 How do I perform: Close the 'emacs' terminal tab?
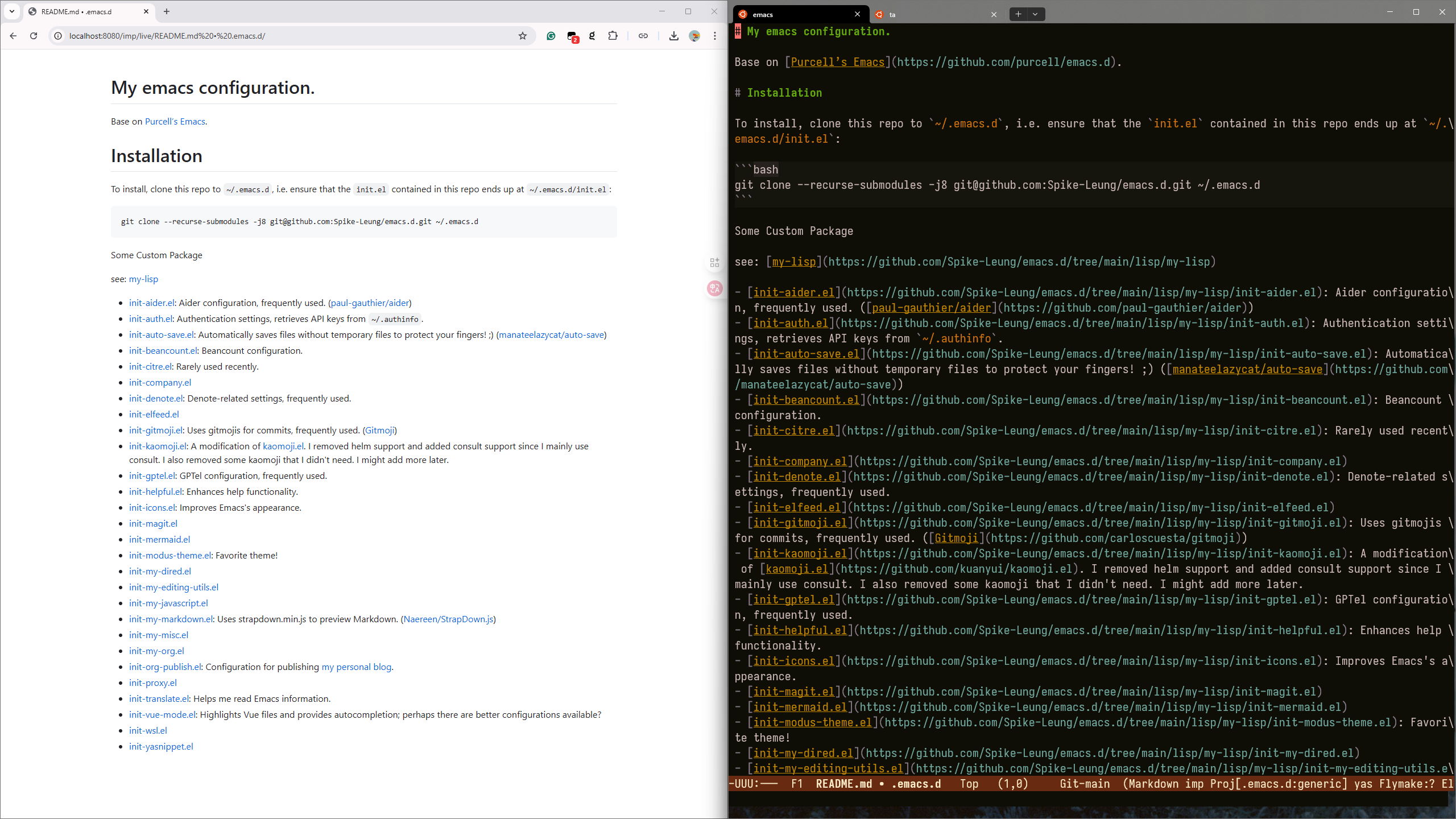coord(858,14)
